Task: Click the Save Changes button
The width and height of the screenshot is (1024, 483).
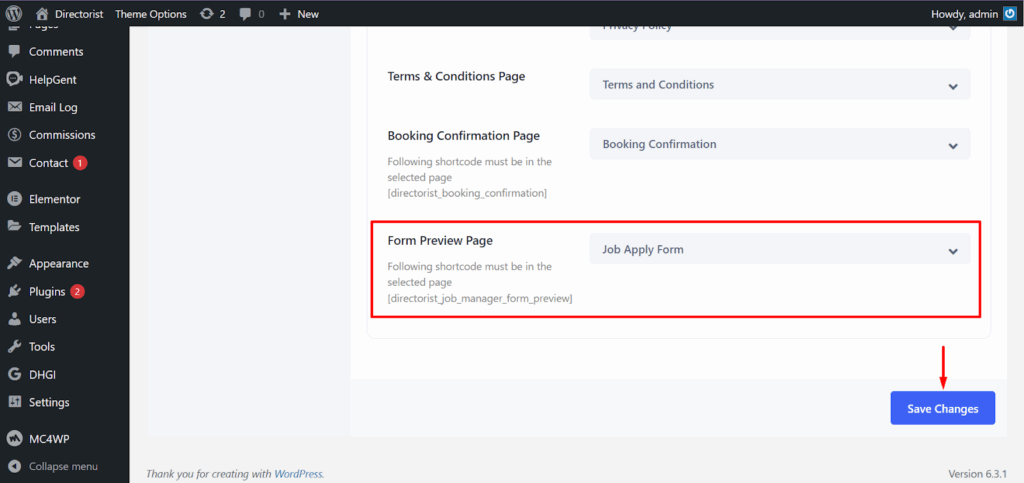Action: [942, 408]
